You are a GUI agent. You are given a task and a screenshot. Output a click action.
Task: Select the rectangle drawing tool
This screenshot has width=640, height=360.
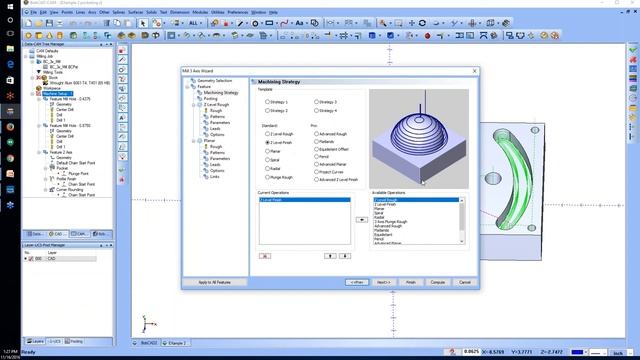coord(269,23)
